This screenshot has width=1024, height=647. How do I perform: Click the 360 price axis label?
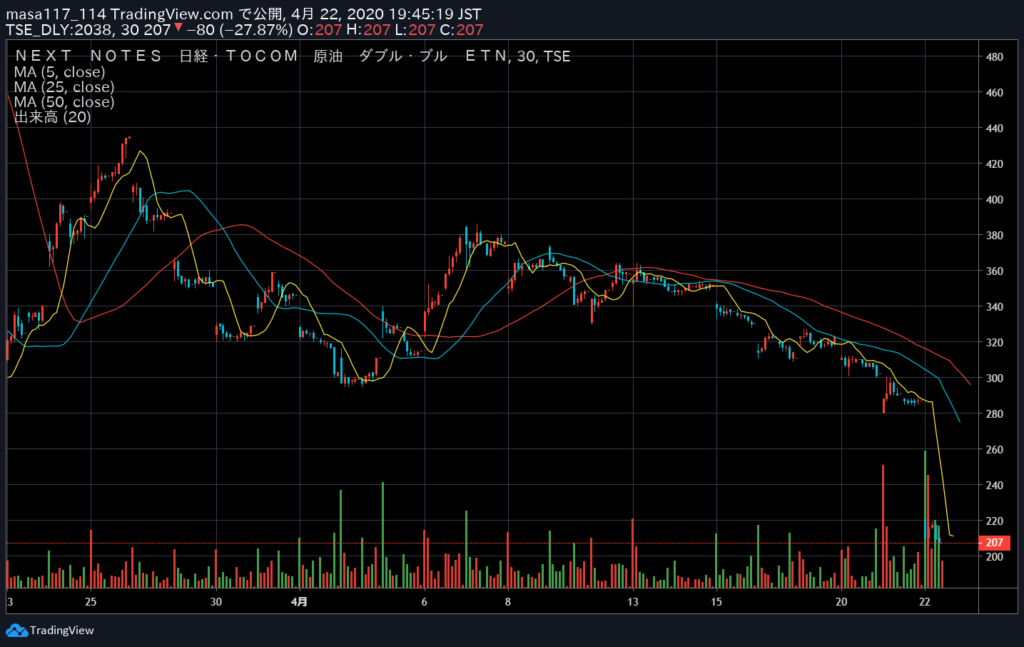point(994,271)
